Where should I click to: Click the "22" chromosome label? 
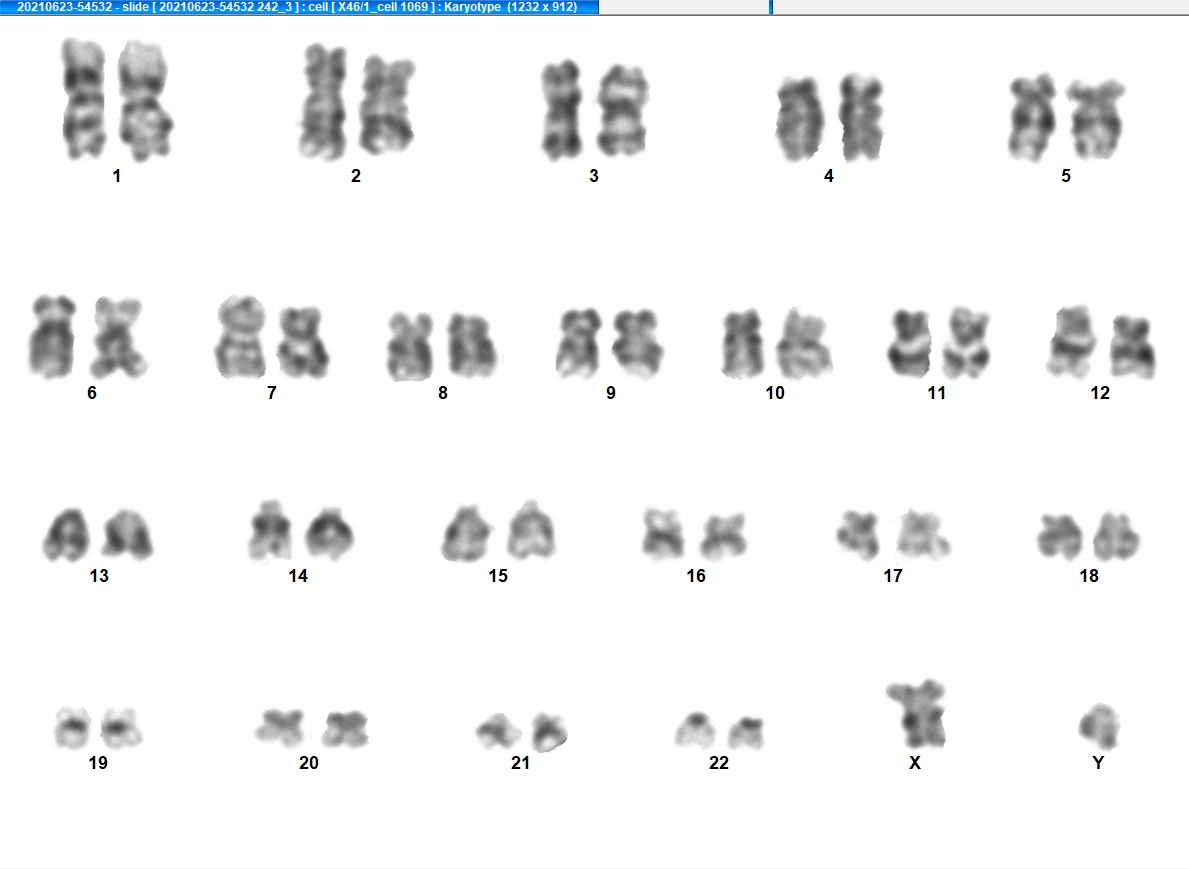point(719,763)
